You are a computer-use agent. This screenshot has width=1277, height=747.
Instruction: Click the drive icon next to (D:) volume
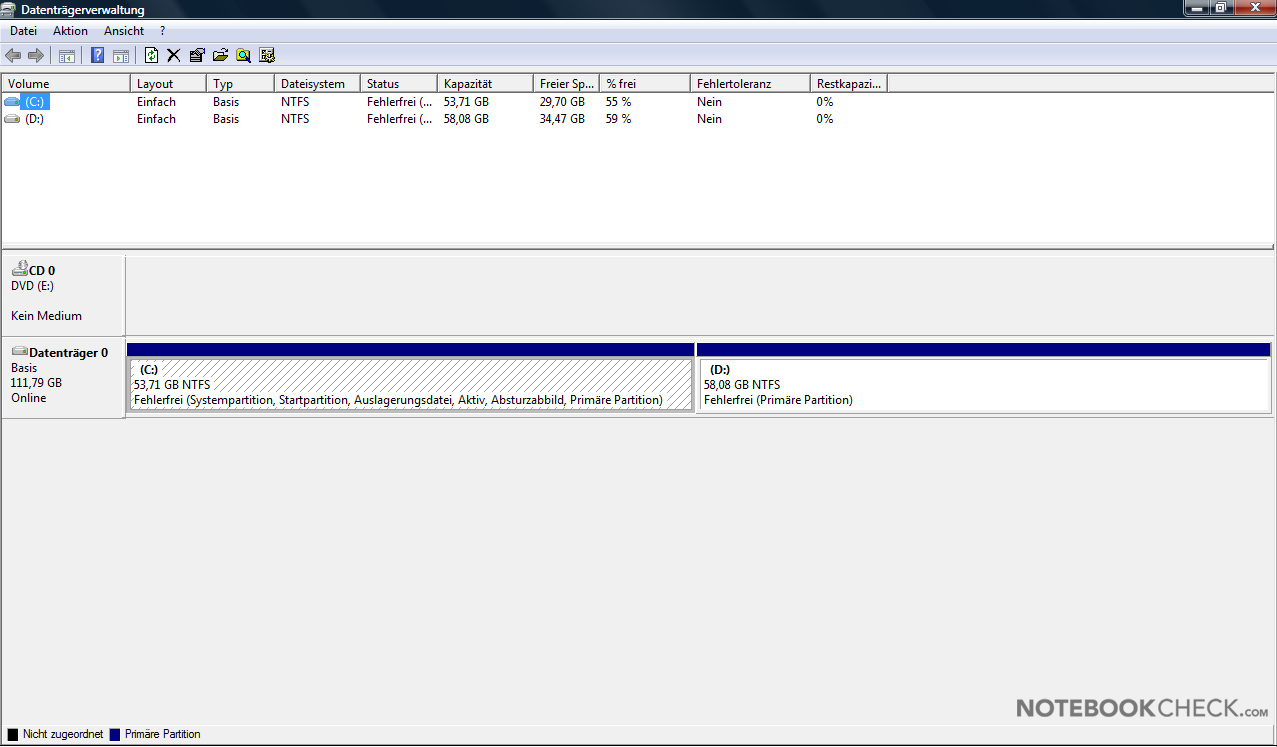(x=12, y=119)
